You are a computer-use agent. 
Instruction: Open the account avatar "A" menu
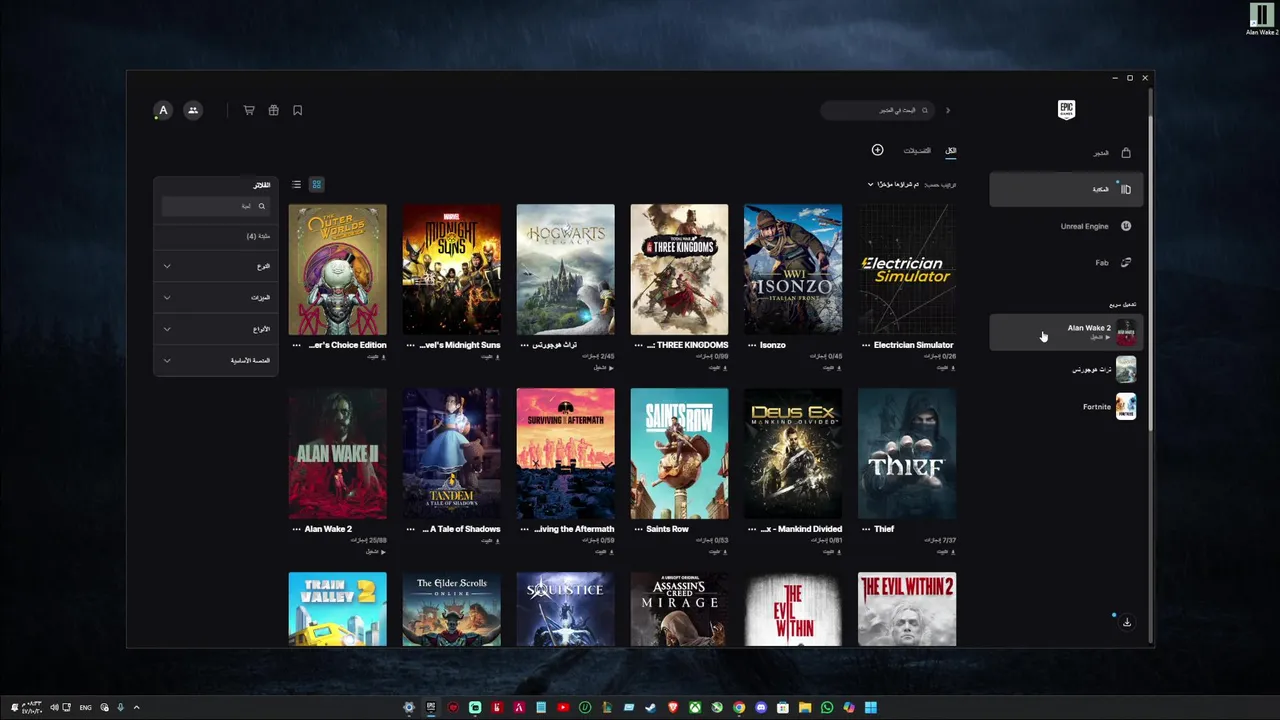[163, 111]
